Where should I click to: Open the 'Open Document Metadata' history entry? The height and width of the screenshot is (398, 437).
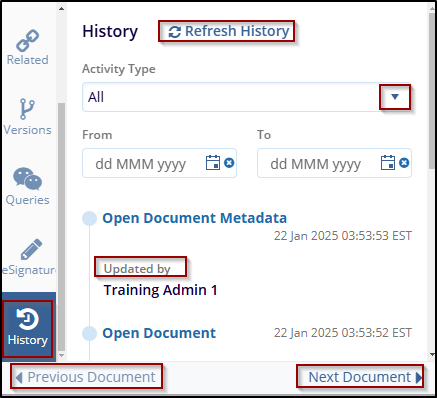click(x=194, y=218)
